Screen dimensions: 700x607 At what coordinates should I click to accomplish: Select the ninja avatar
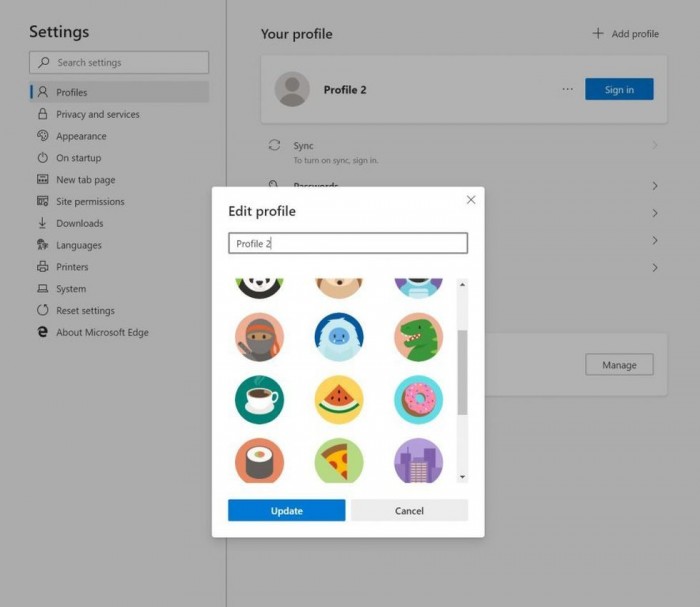click(x=259, y=337)
